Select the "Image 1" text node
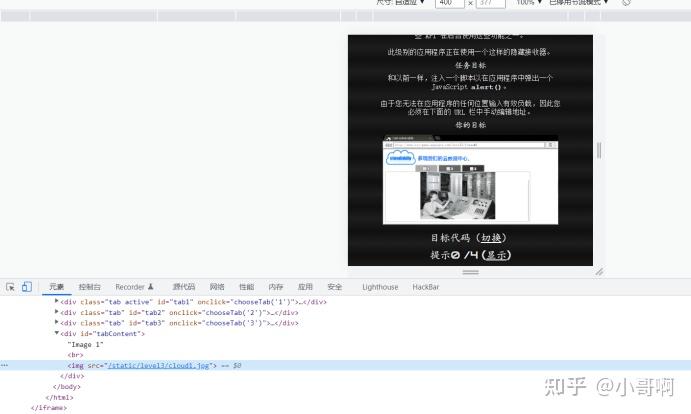This screenshot has height=414, width=691. point(85,344)
